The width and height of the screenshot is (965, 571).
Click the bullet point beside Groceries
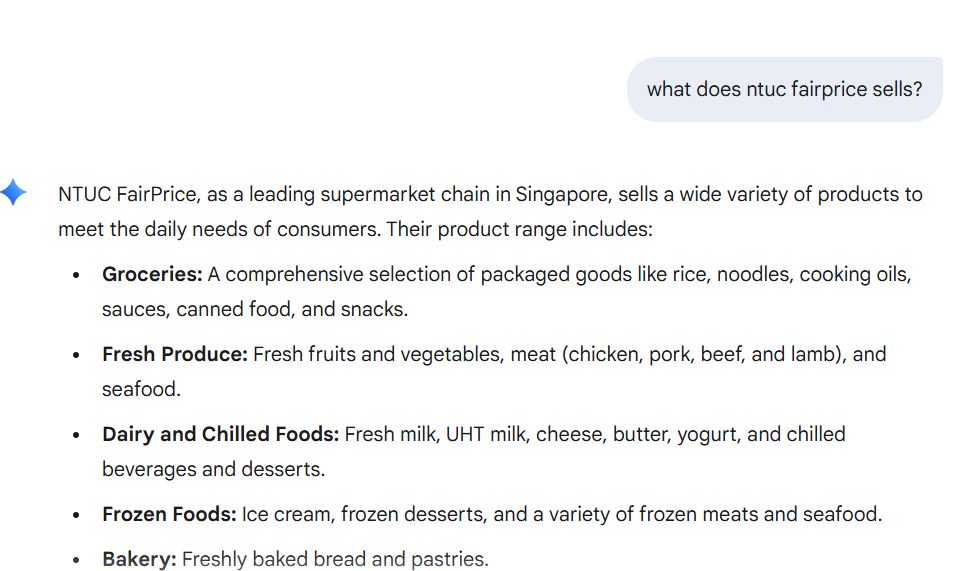(x=76, y=275)
